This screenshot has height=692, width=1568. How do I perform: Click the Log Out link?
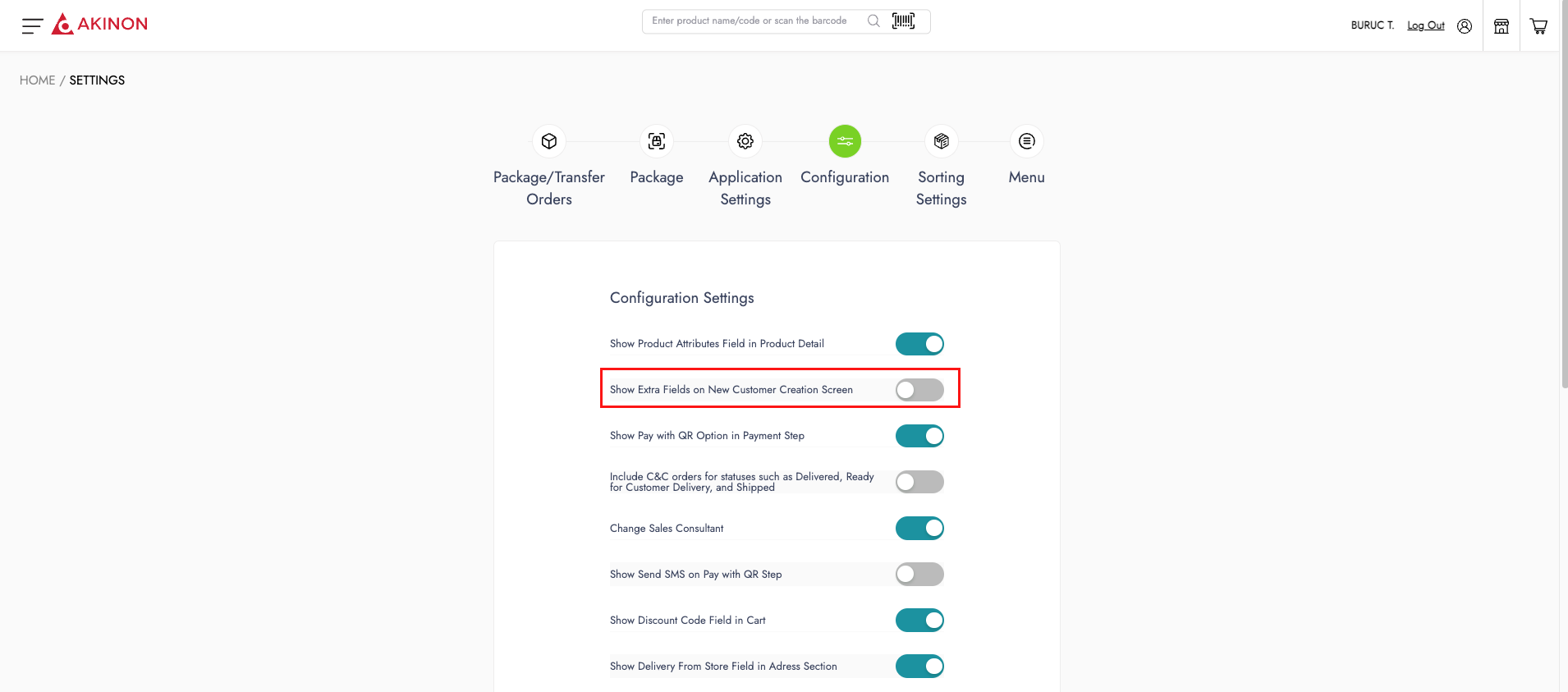(1426, 25)
